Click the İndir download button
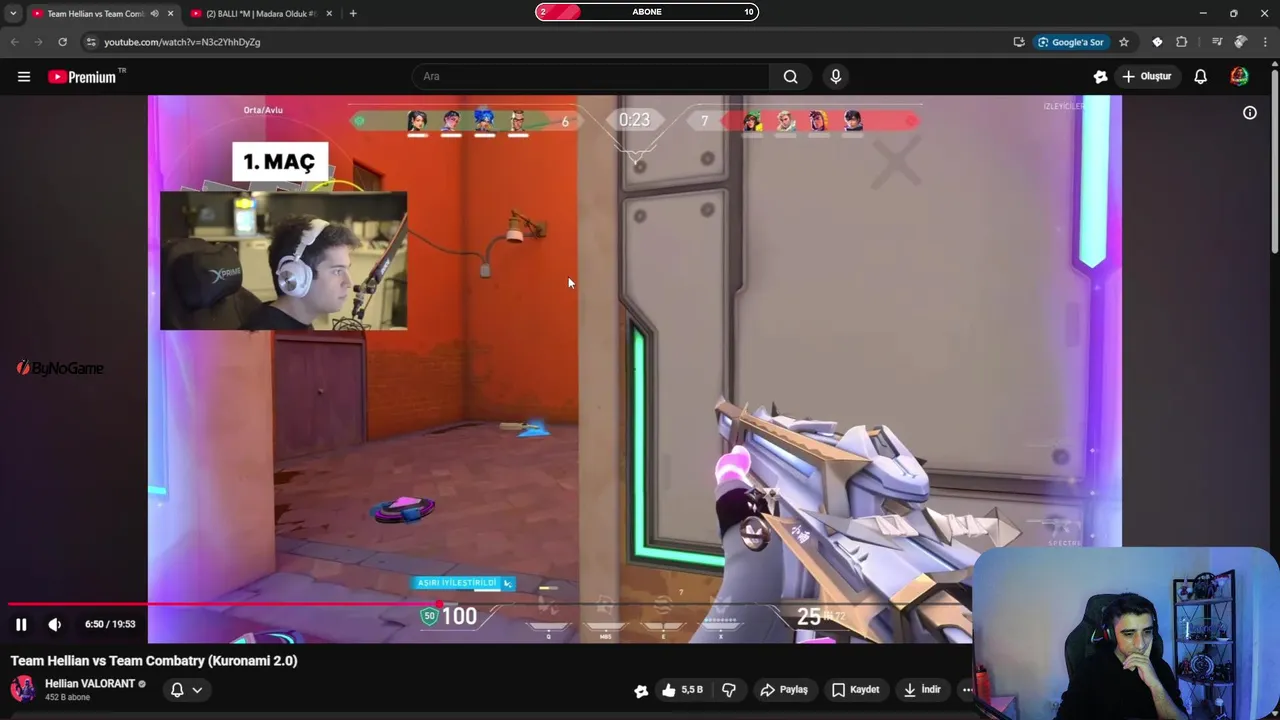The height and width of the screenshot is (720, 1280). 921,689
